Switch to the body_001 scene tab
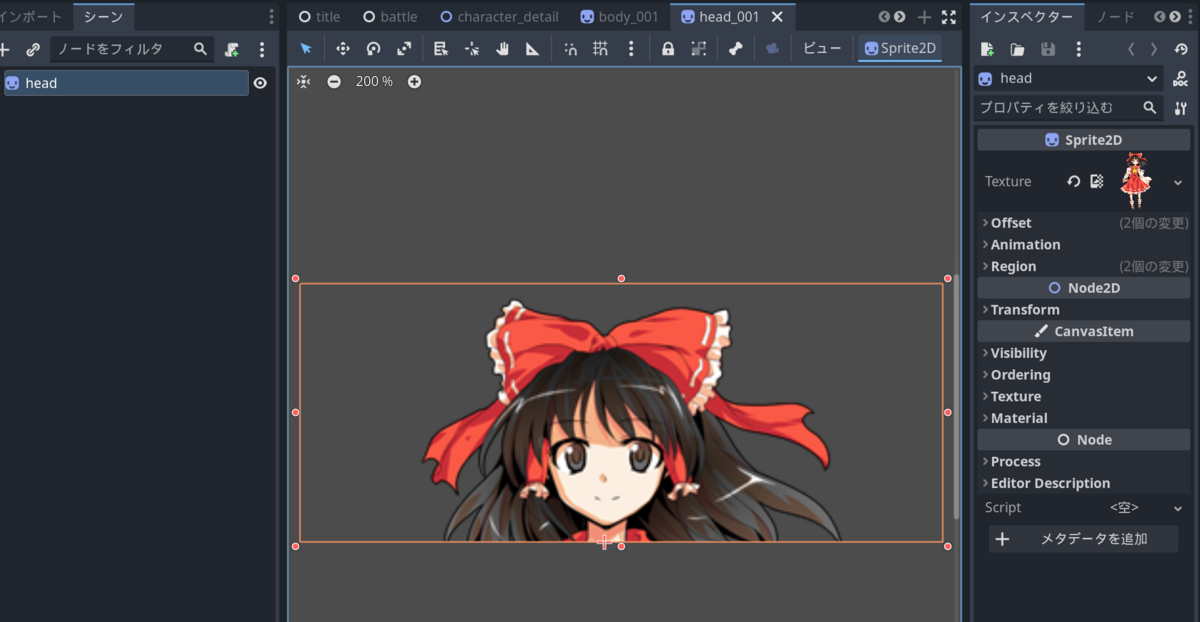This screenshot has height=622, width=1200. 619,17
